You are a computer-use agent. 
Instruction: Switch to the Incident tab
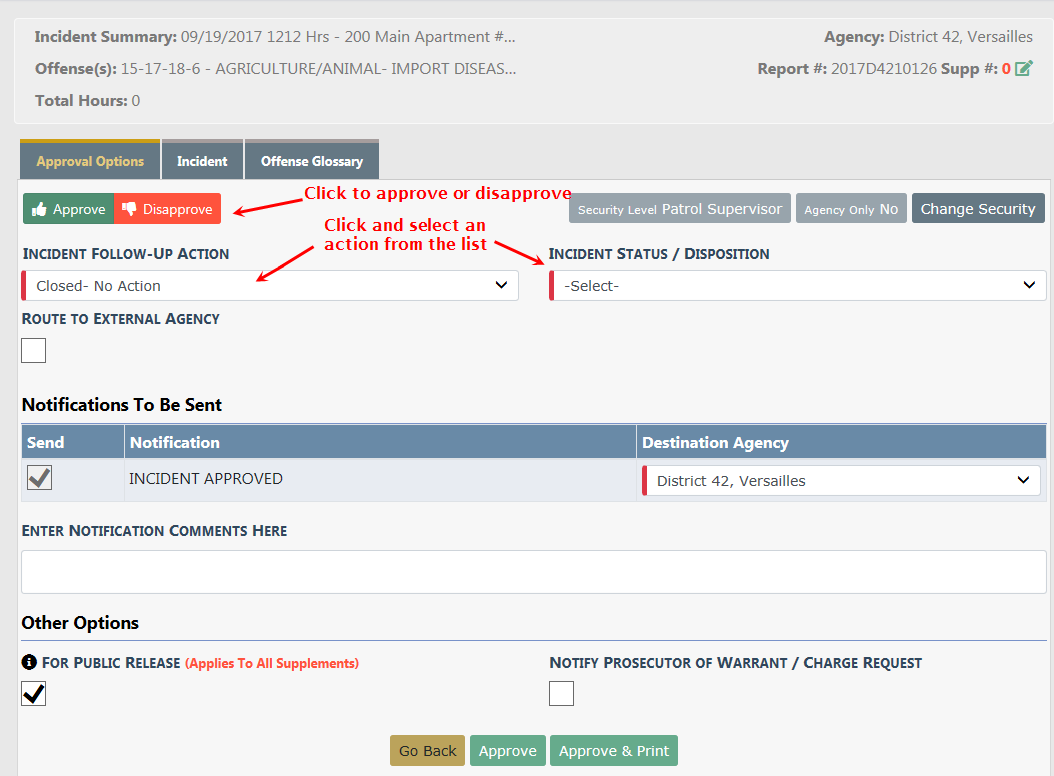[202, 161]
